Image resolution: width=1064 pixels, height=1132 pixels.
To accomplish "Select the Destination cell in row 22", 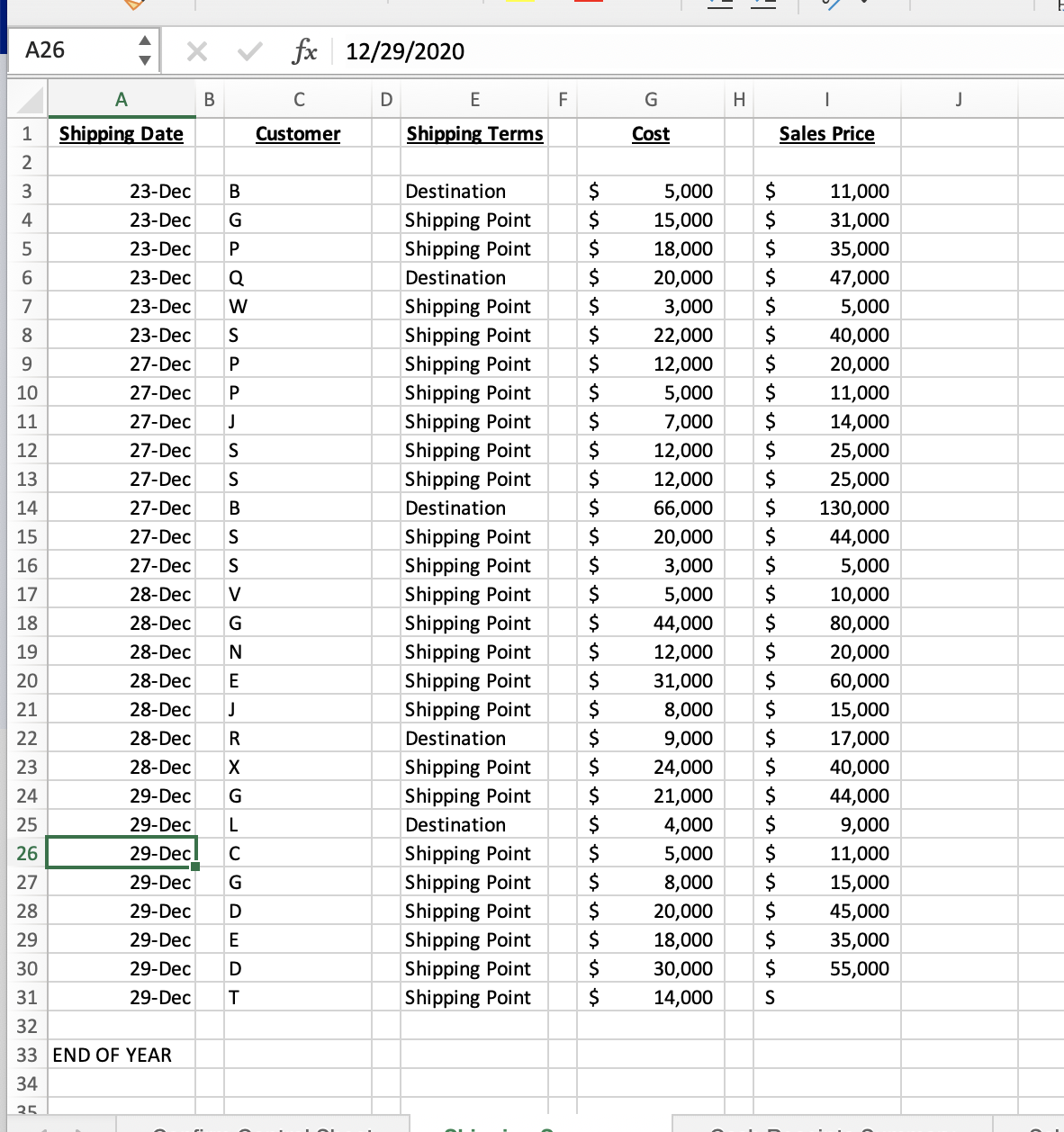I will pyautogui.click(x=474, y=738).
